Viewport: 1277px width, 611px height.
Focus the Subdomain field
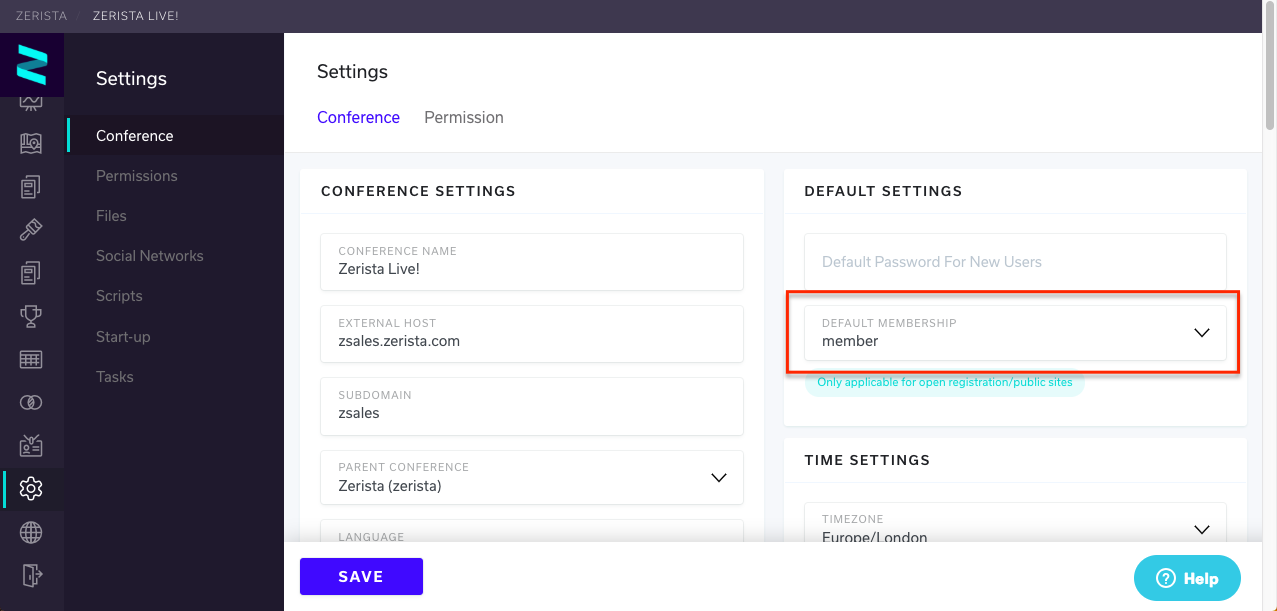[x=532, y=405]
